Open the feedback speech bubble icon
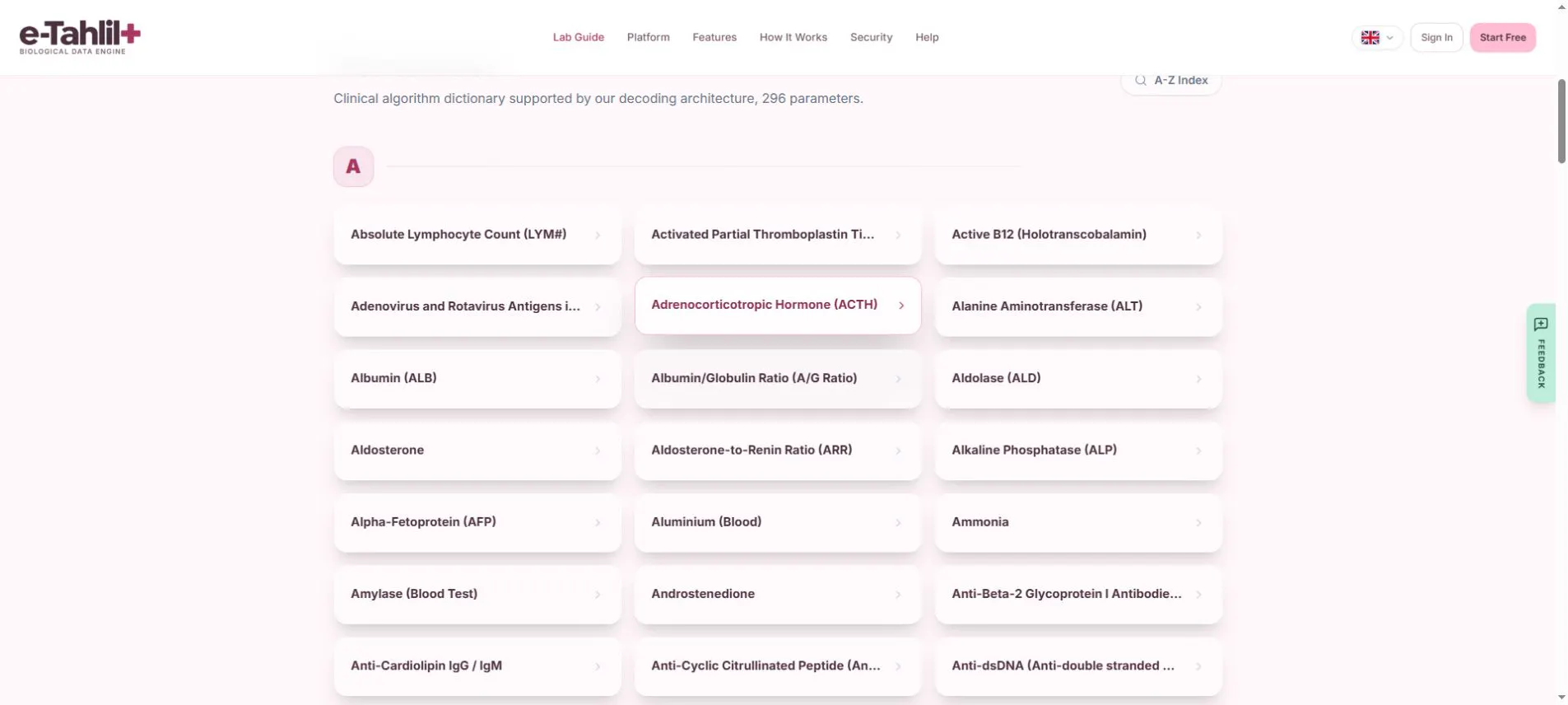1568x705 pixels. [x=1541, y=324]
